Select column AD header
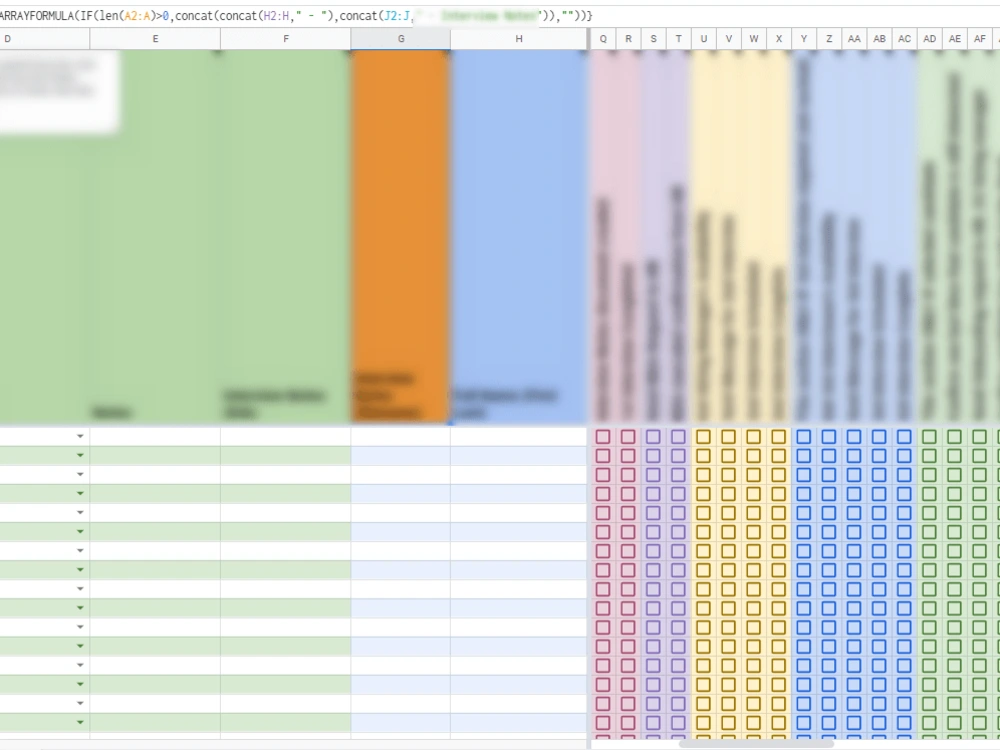Viewport: 1000px width, 750px height. pyautogui.click(x=929, y=39)
